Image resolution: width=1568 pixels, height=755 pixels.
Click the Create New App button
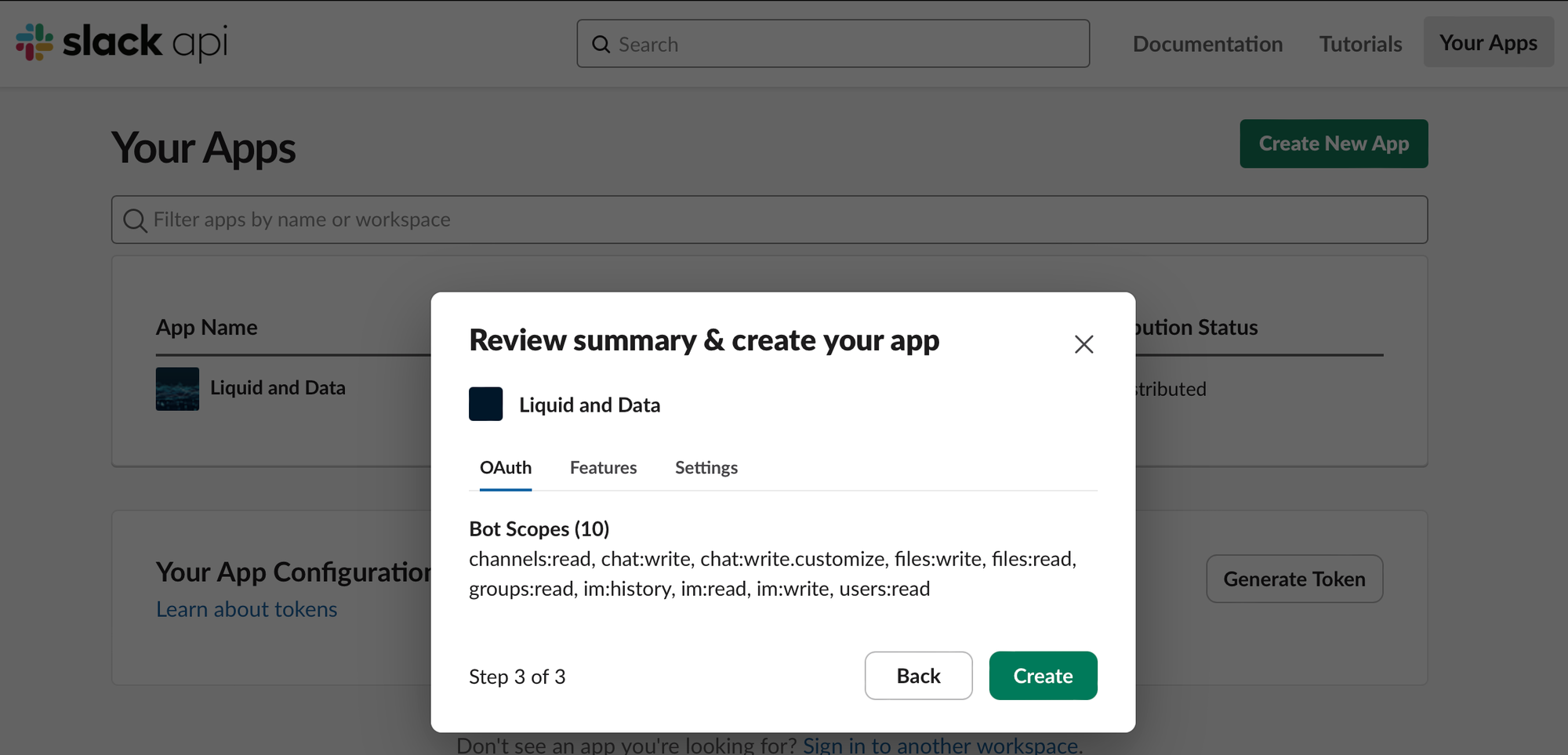(x=1334, y=143)
